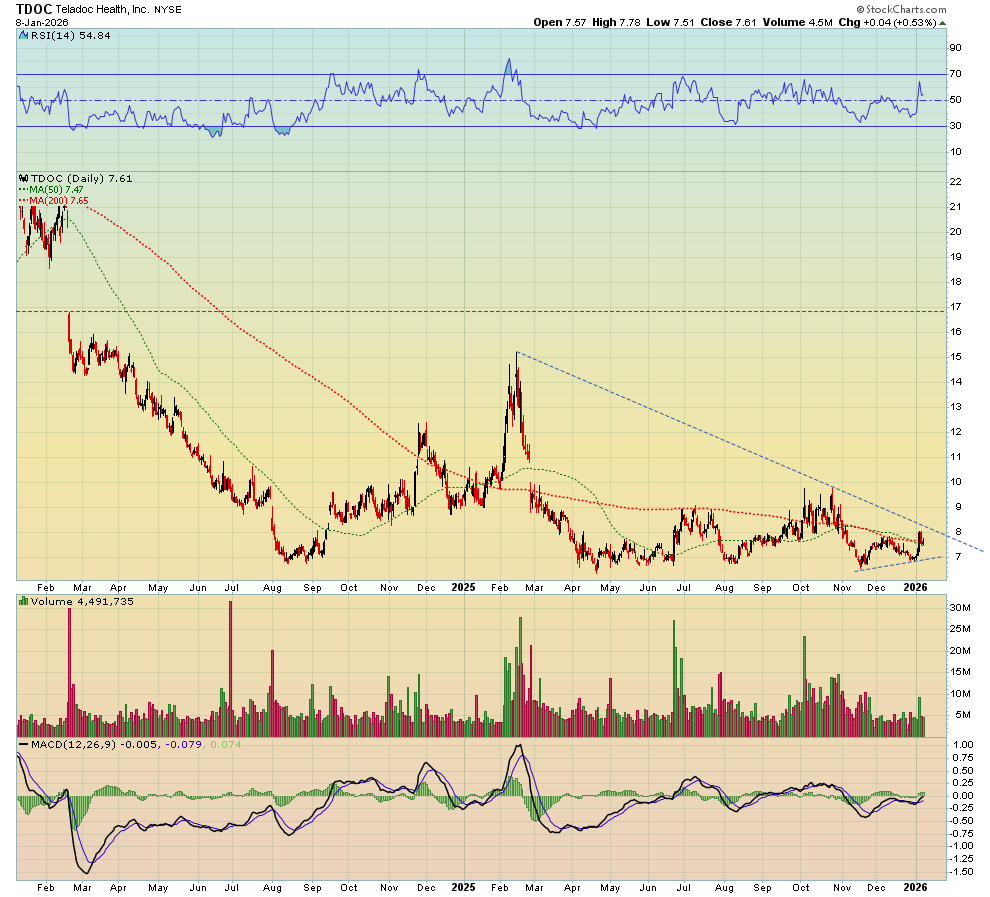This screenshot has width=990, height=897.
Task: Click the 25M label on the volume axis
Action: (x=960, y=629)
